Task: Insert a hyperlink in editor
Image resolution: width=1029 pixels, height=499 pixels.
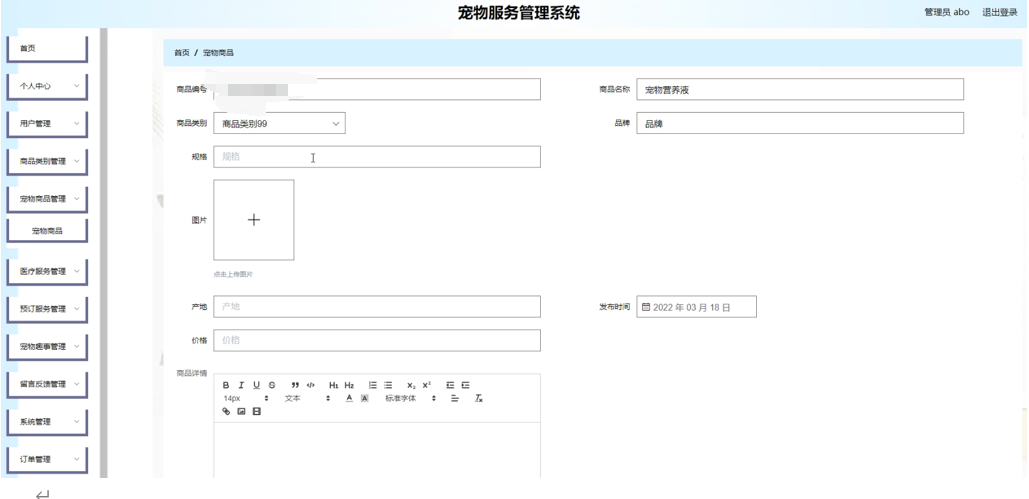Action: (226, 412)
